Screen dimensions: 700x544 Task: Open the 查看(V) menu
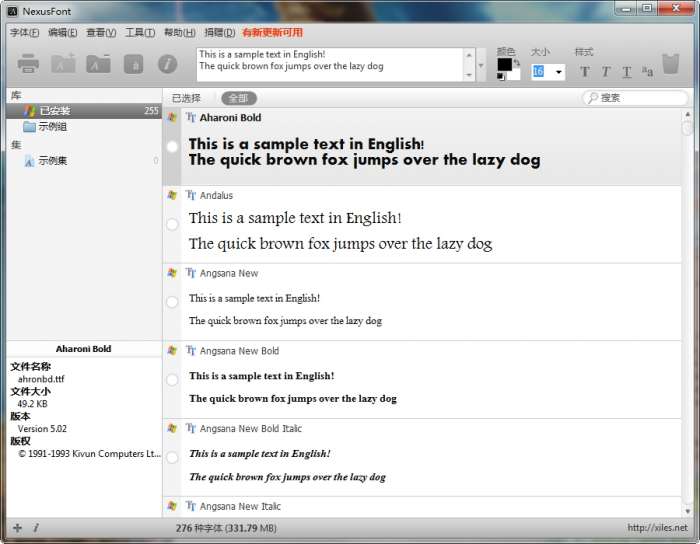coord(101,33)
